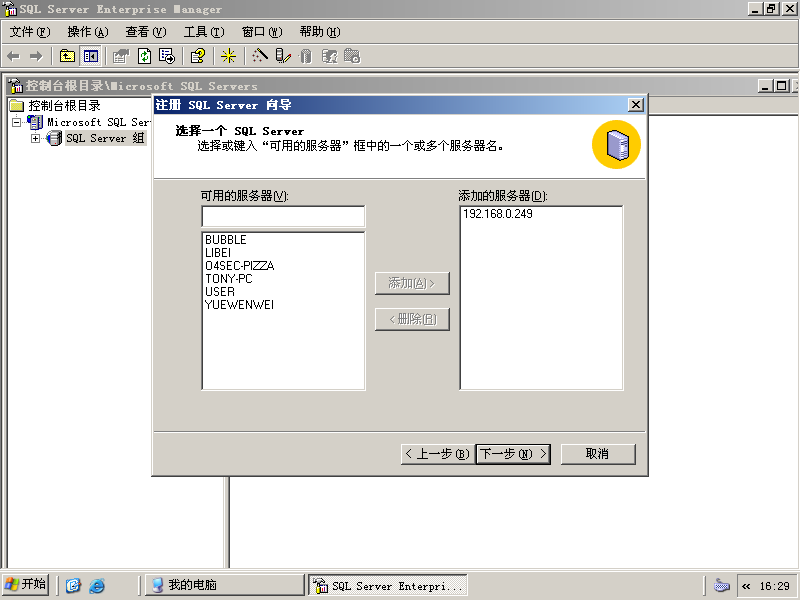This screenshot has width=800, height=600.
Task: Click the Forward arrow in the toolbar
Action: click(36, 56)
